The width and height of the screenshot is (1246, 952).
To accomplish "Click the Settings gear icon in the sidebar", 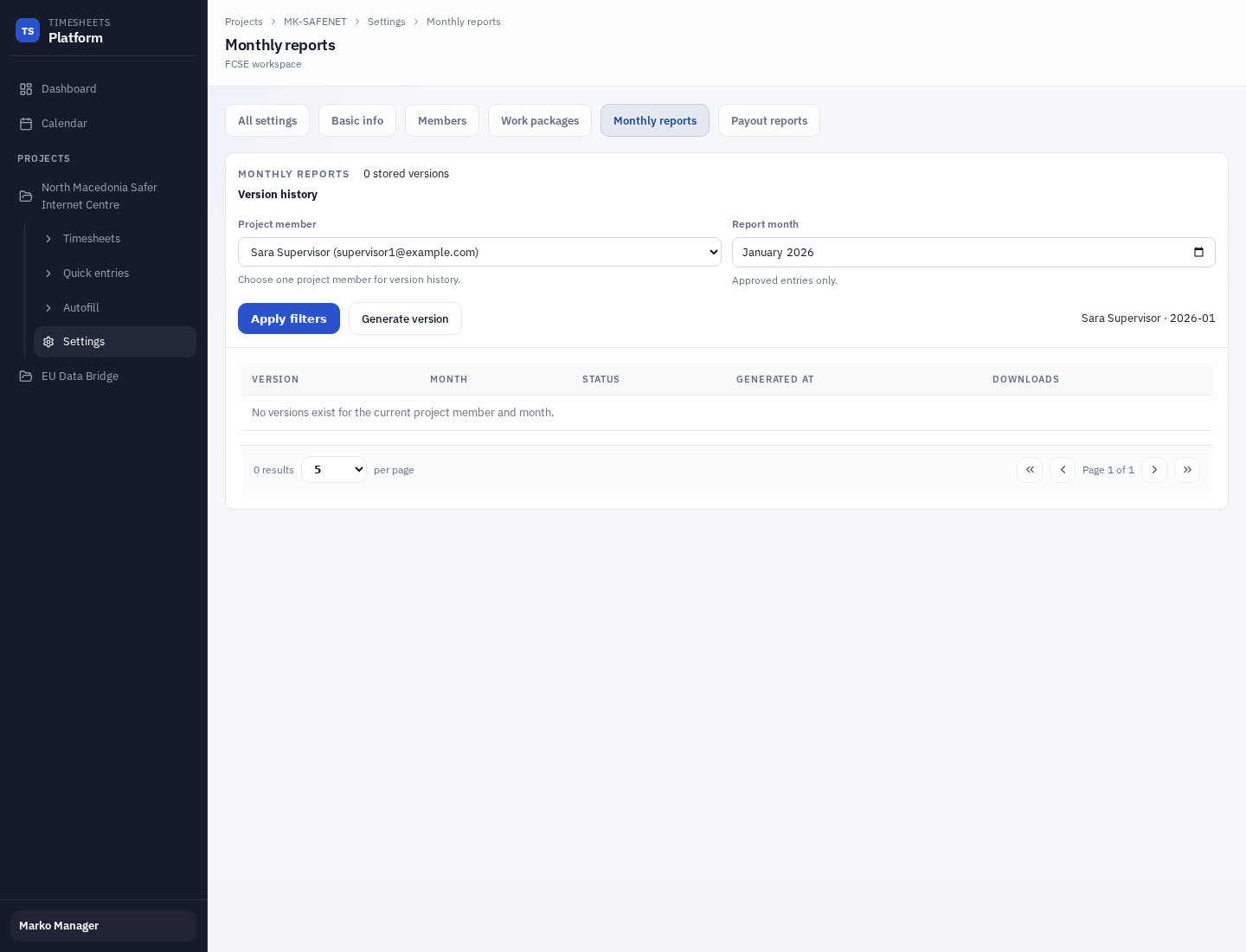I will tap(49, 342).
